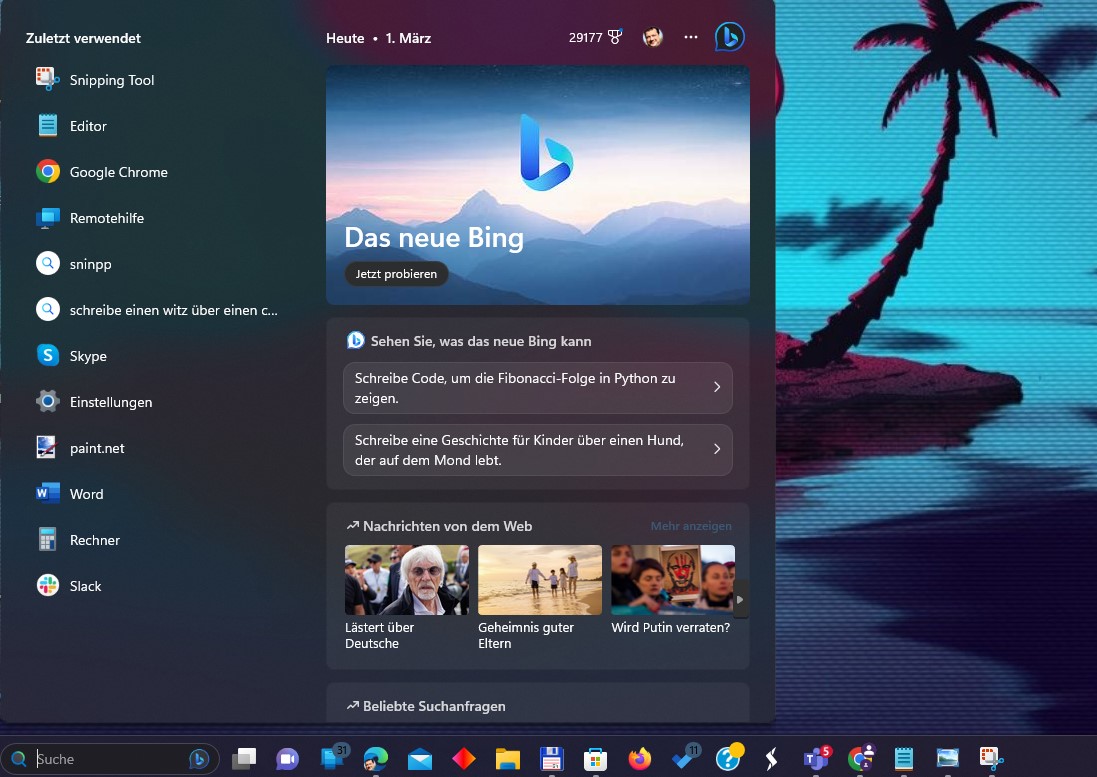This screenshot has height=777, width=1097.
Task: Open Microsoft Store from the taskbar
Action: click(x=595, y=759)
